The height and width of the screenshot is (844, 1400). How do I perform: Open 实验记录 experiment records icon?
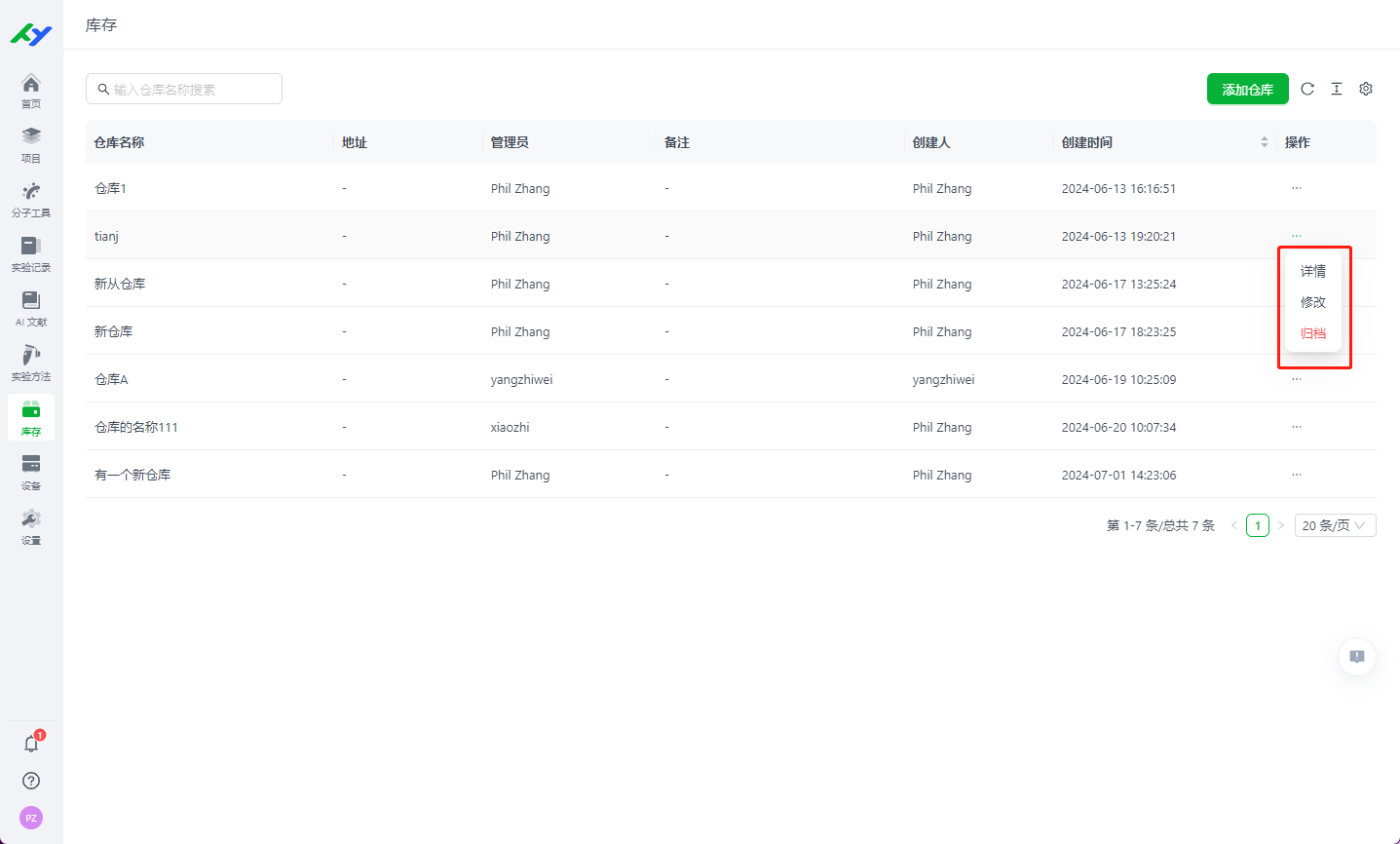(31, 253)
